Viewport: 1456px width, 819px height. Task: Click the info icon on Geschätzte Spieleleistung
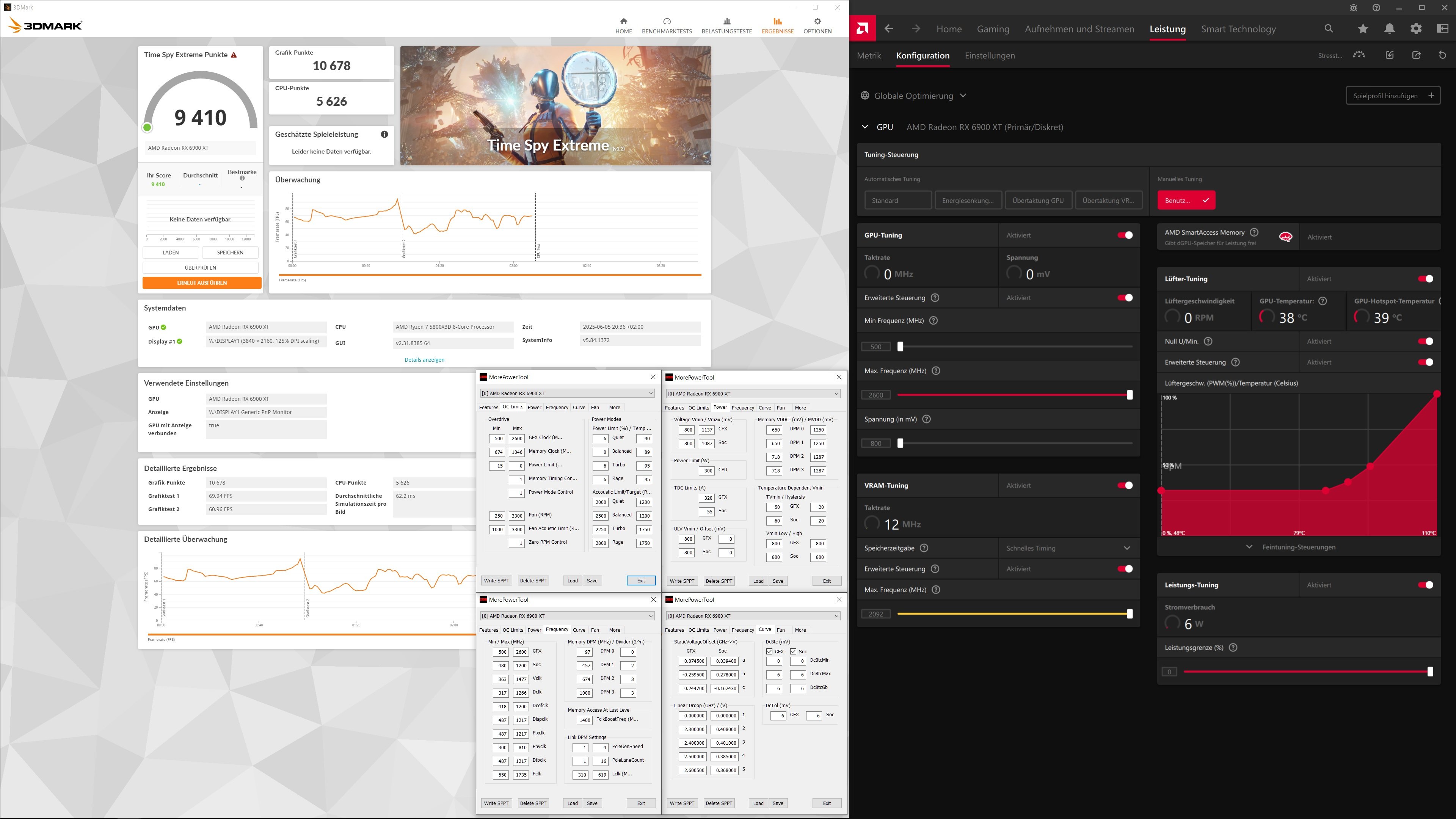[x=384, y=135]
